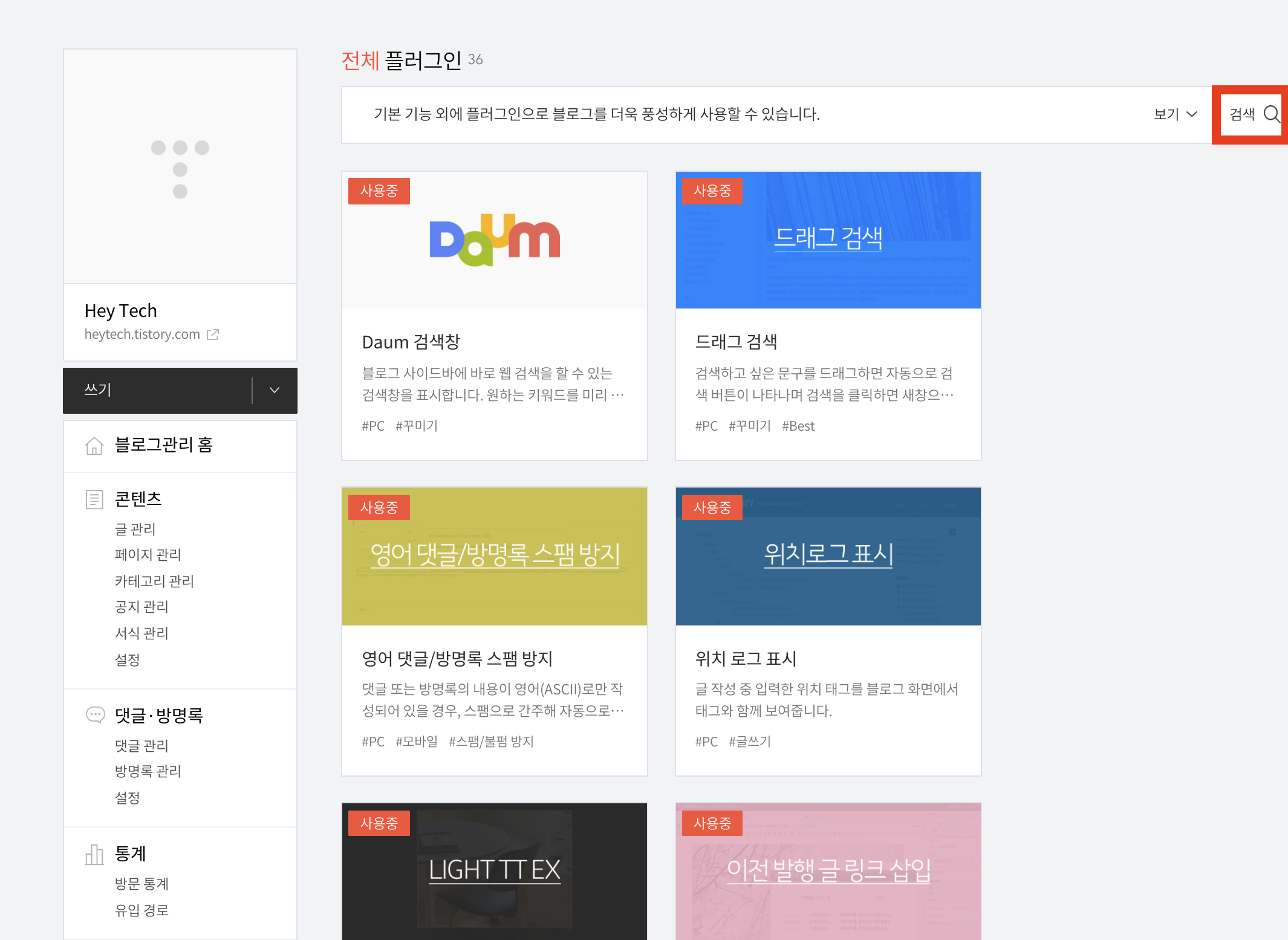Click the #Best tag on 드래그 검색
Image resolution: width=1288 pixels, height=940 pixels.
798,426
